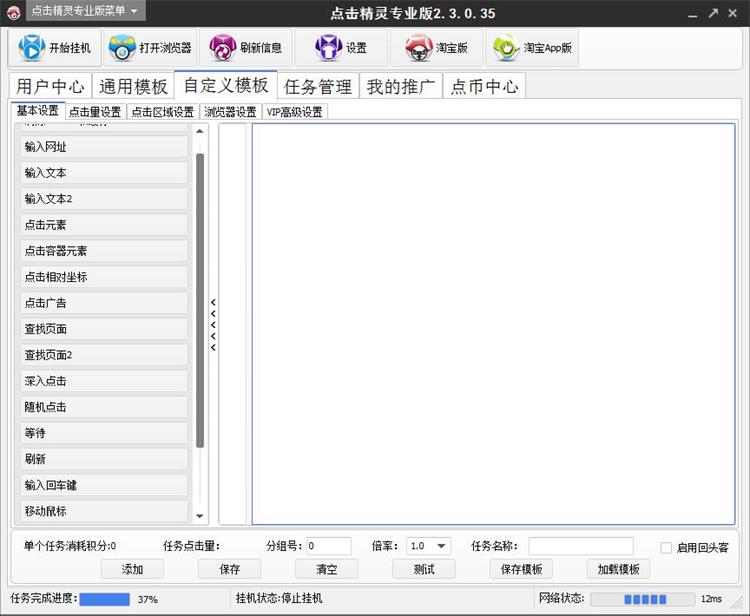Choose the 刷新 action
The height and width of the screenshot is (616, 750).
pos(104,459)
